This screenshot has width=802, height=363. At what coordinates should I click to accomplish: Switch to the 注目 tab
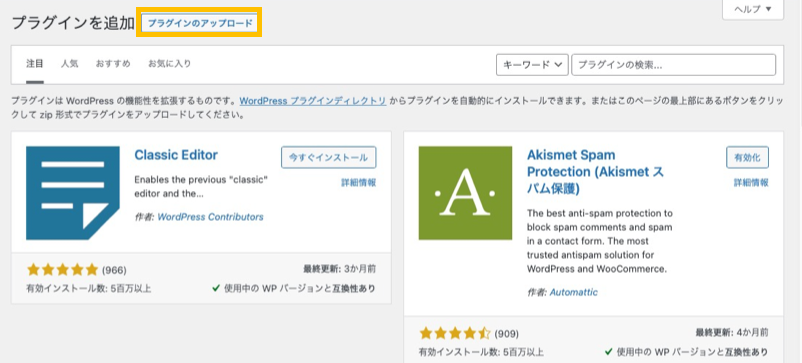pyautogui.click(x=35, y=64)
